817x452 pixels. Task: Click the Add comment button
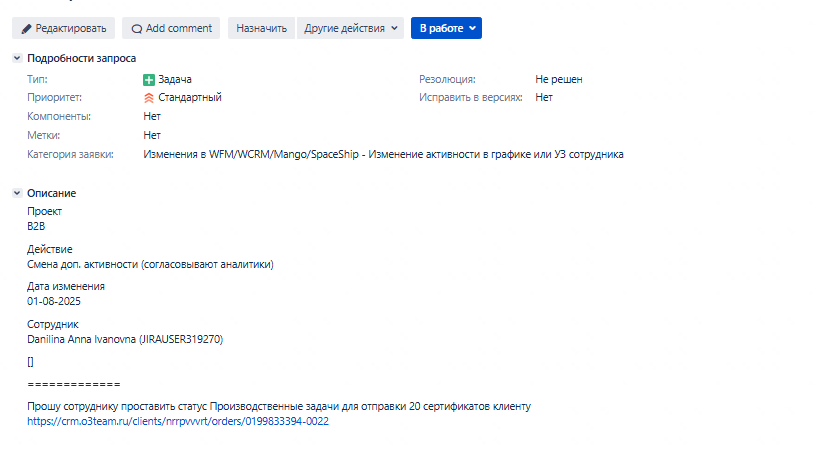tap(171, 28)
